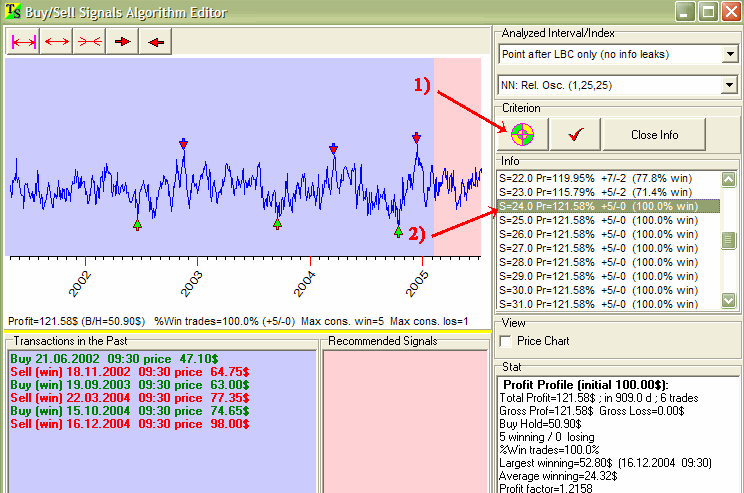Click the 'Profit factor=1.2158' stat line
The width and height of the screenshot is (744, 493).
[x=546, y=488]
